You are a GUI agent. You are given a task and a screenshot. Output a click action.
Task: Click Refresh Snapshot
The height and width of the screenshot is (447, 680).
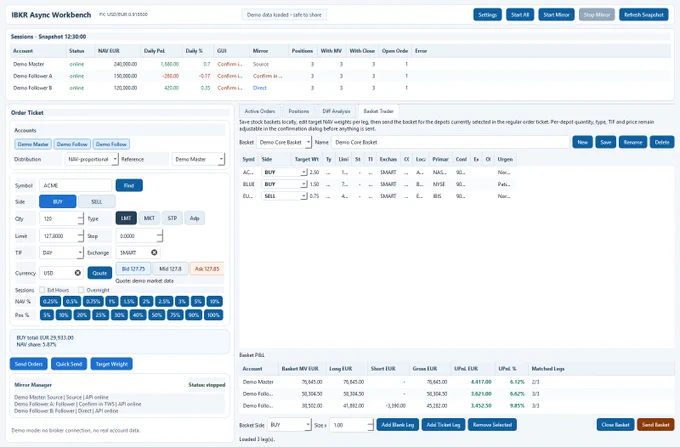click(644, 15)
